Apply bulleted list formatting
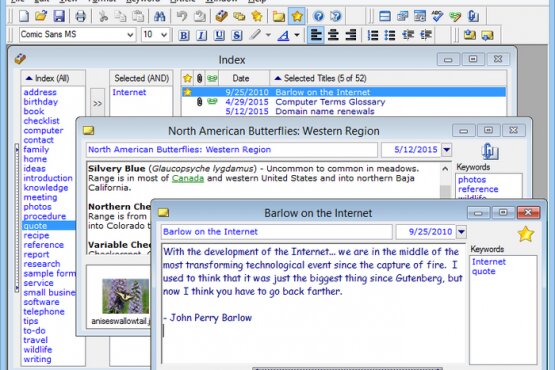The image size is (555, 370). click(390, 35)
